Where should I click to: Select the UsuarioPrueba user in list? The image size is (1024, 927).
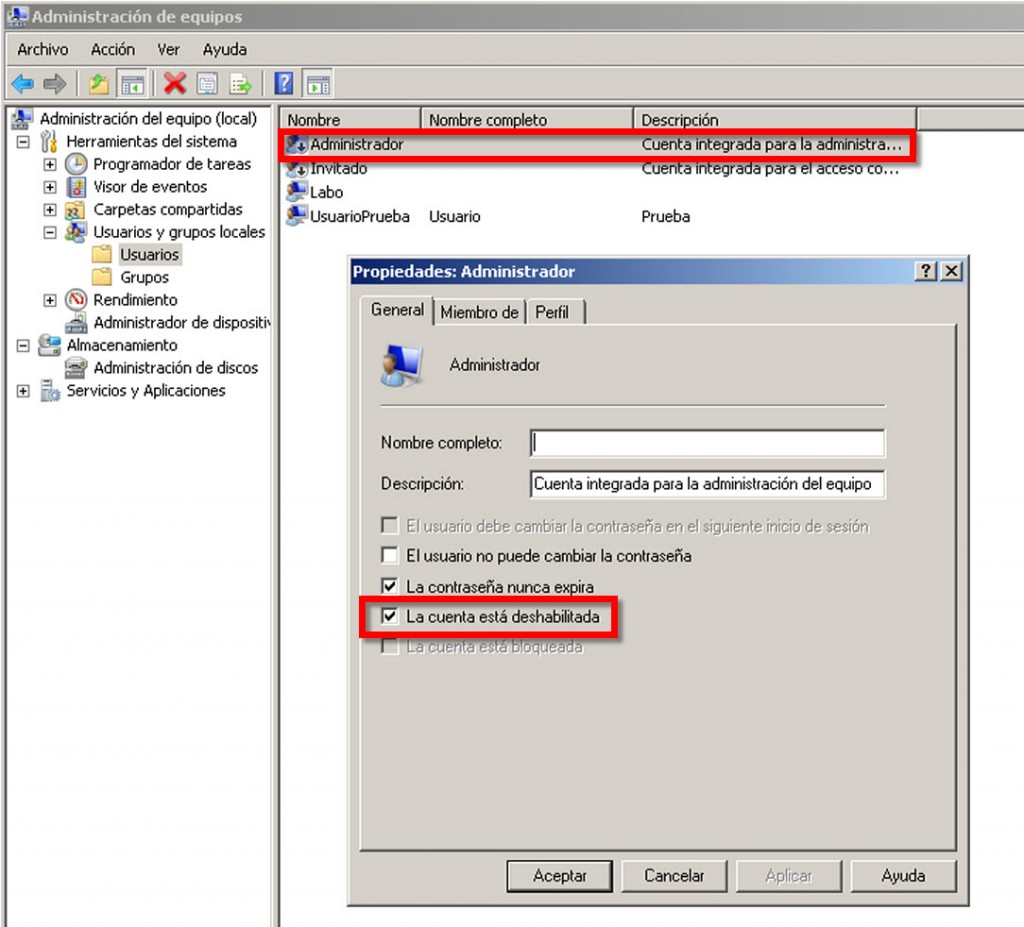pos(359,217)
